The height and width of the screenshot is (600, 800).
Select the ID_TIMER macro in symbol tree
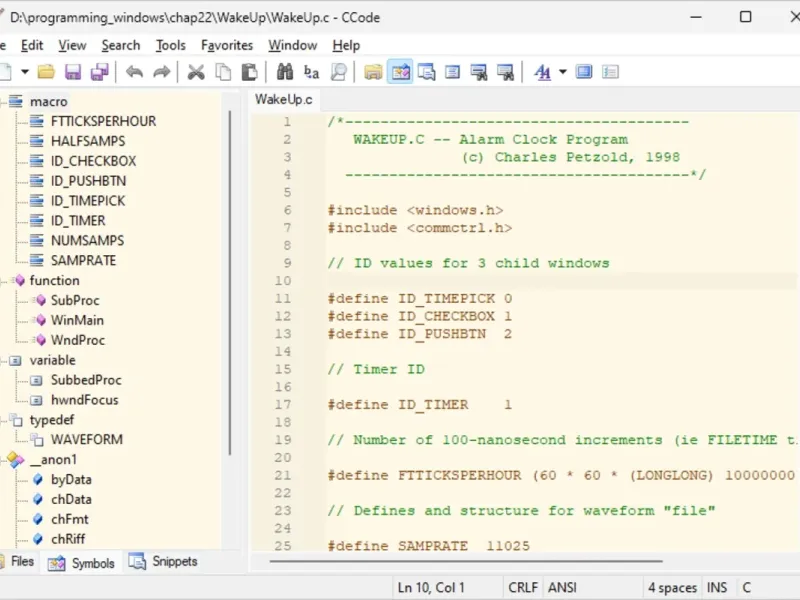pyautogui.click(x=78, y=220)
